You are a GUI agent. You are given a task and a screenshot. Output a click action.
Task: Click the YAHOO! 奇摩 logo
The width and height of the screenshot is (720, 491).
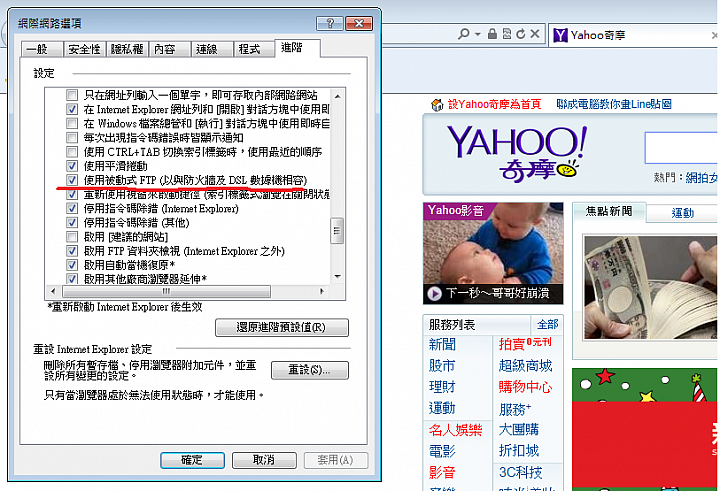click(516, 152)
